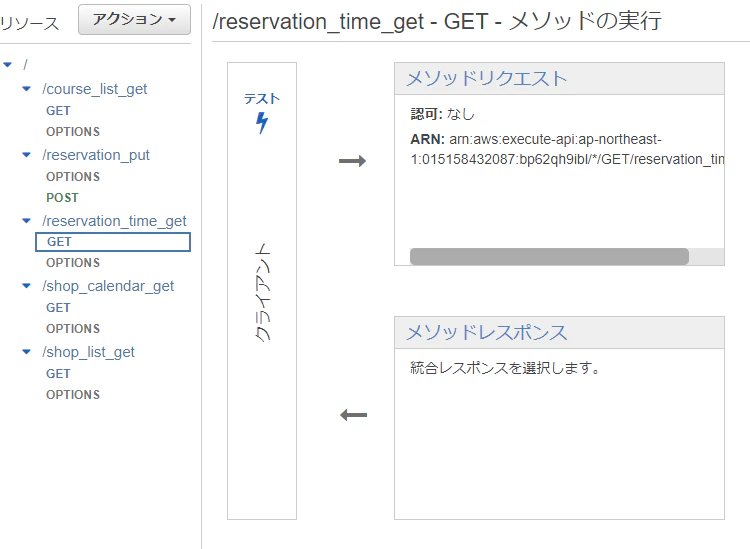Open OPTIONS method under /reservation_put

click(x=73, y=177)
